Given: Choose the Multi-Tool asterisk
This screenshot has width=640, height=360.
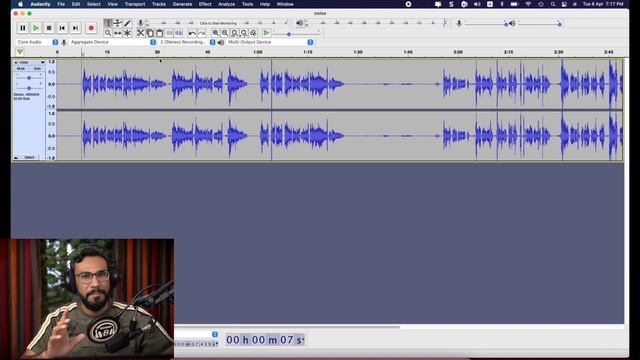Looking at the screenshot, I should click(127, 33).
